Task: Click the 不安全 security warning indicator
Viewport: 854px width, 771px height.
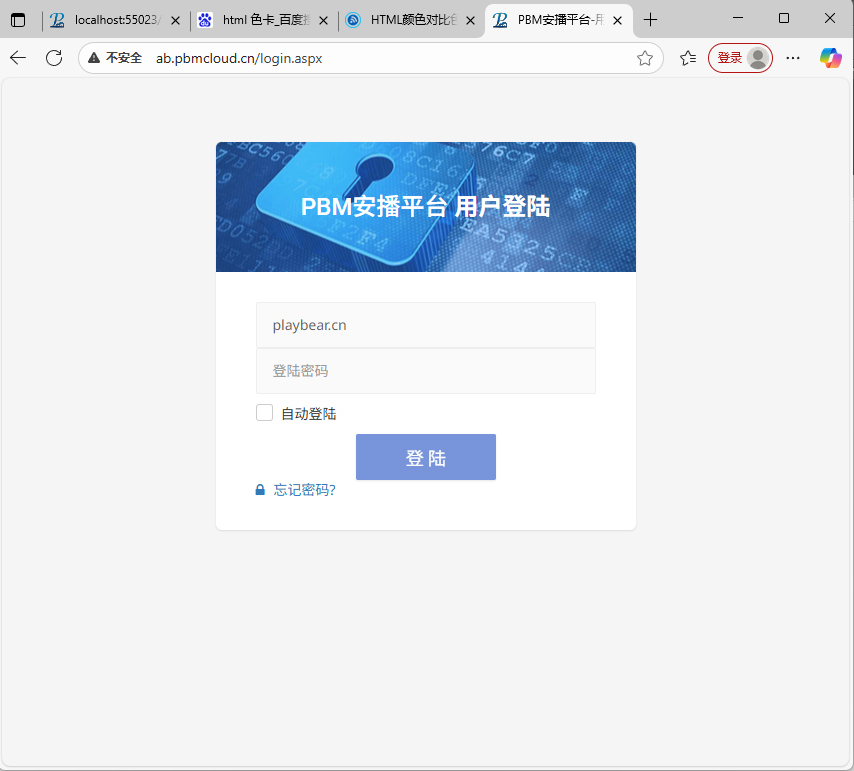Action: click(115, 58)
